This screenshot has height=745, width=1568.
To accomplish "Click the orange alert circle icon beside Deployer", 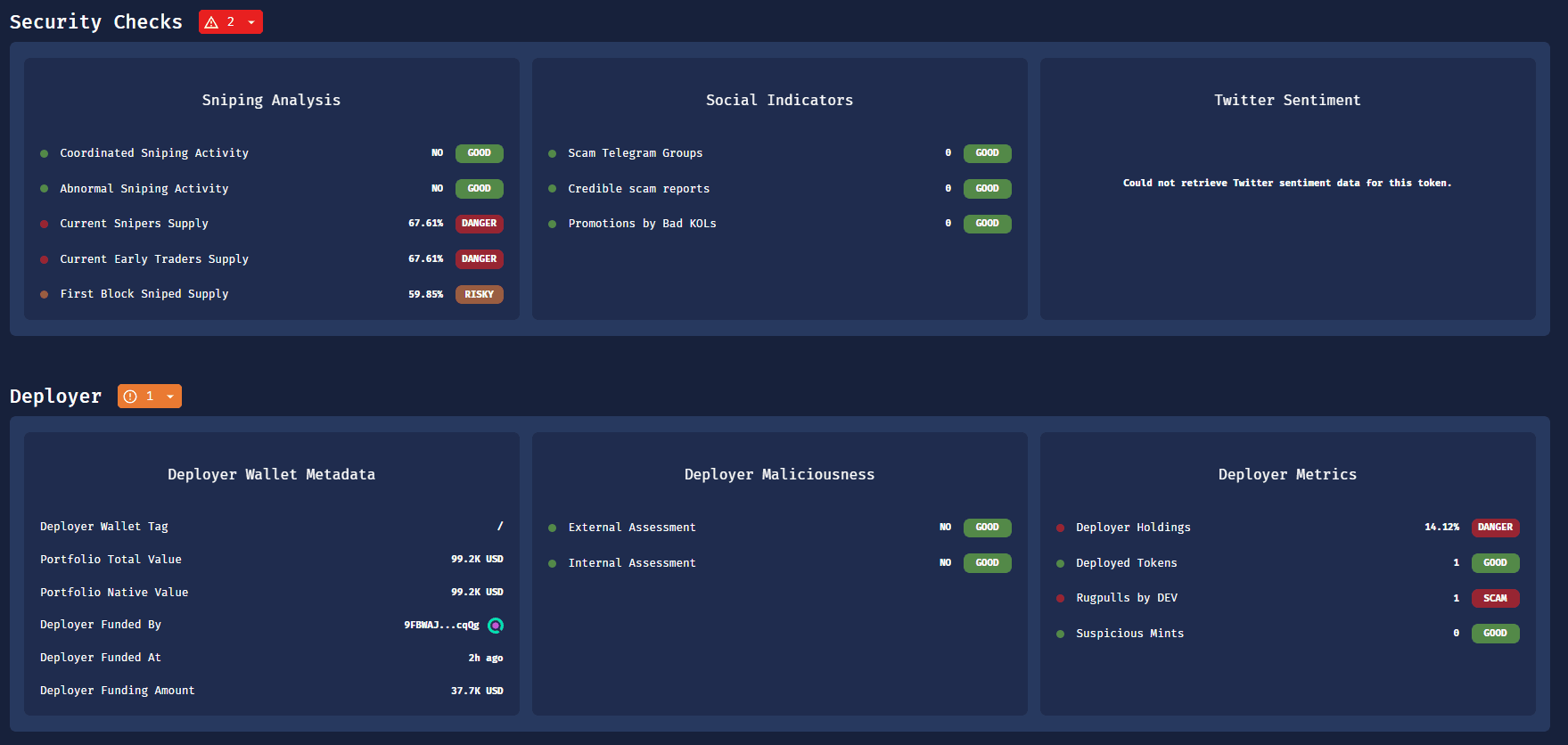I will pos(130,397).
